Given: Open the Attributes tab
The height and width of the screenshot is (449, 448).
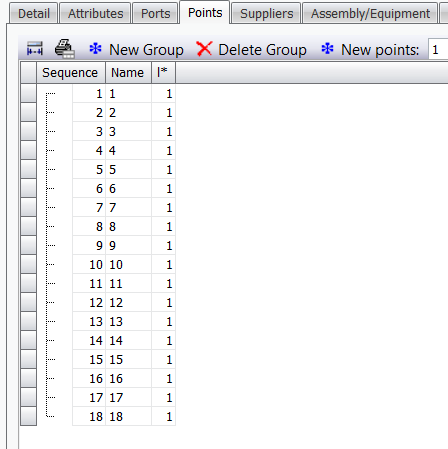Looking at the screenshot, I should pos(95,14).
